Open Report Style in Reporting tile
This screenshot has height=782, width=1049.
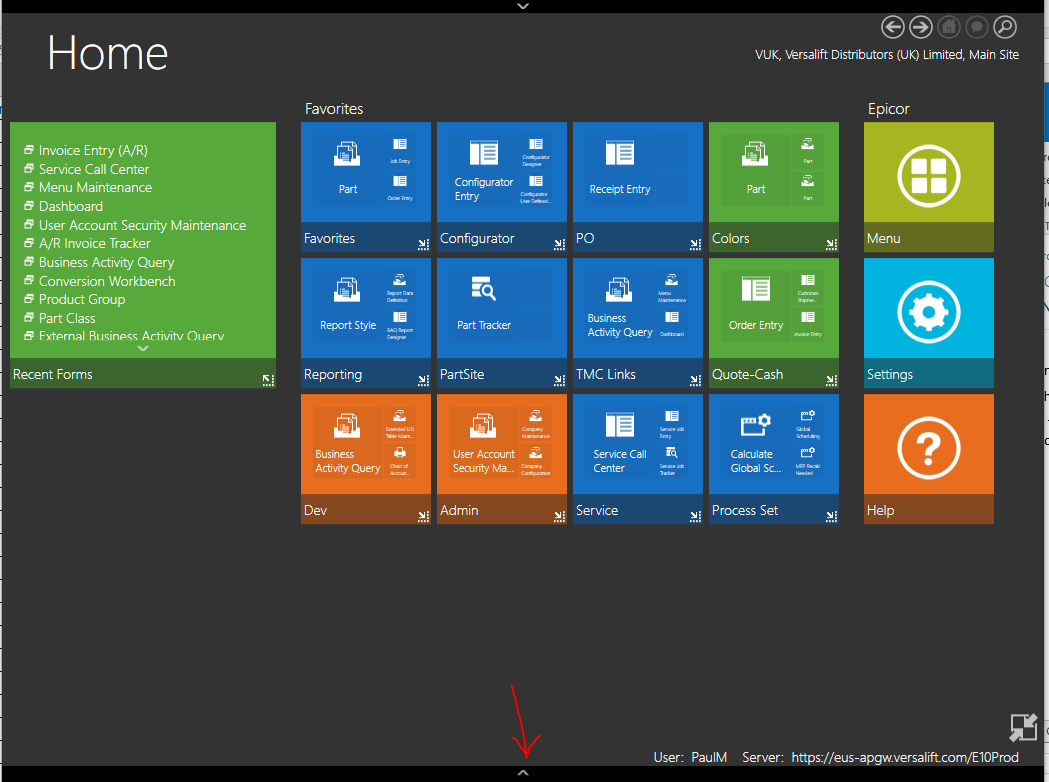pyautogui.click(x=347, y=306)
